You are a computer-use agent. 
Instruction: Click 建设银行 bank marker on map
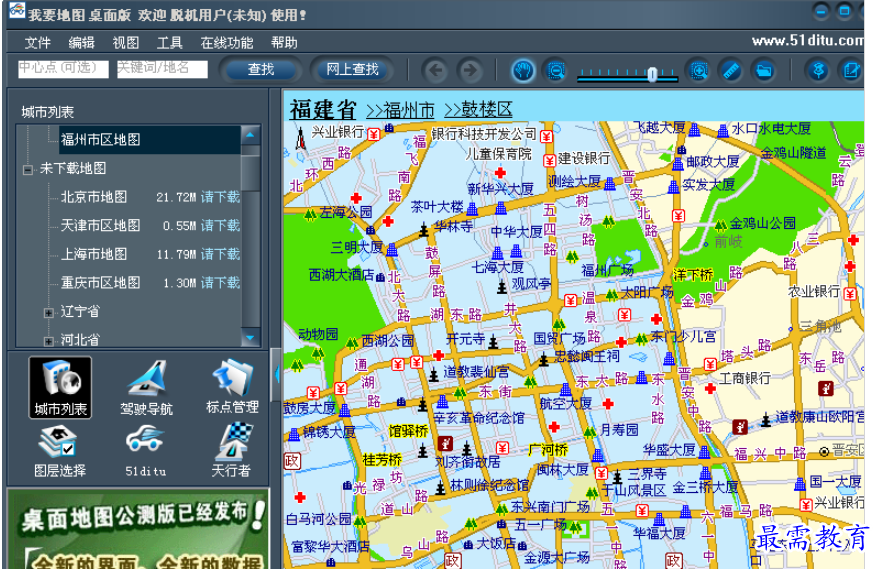pos(549,160)
